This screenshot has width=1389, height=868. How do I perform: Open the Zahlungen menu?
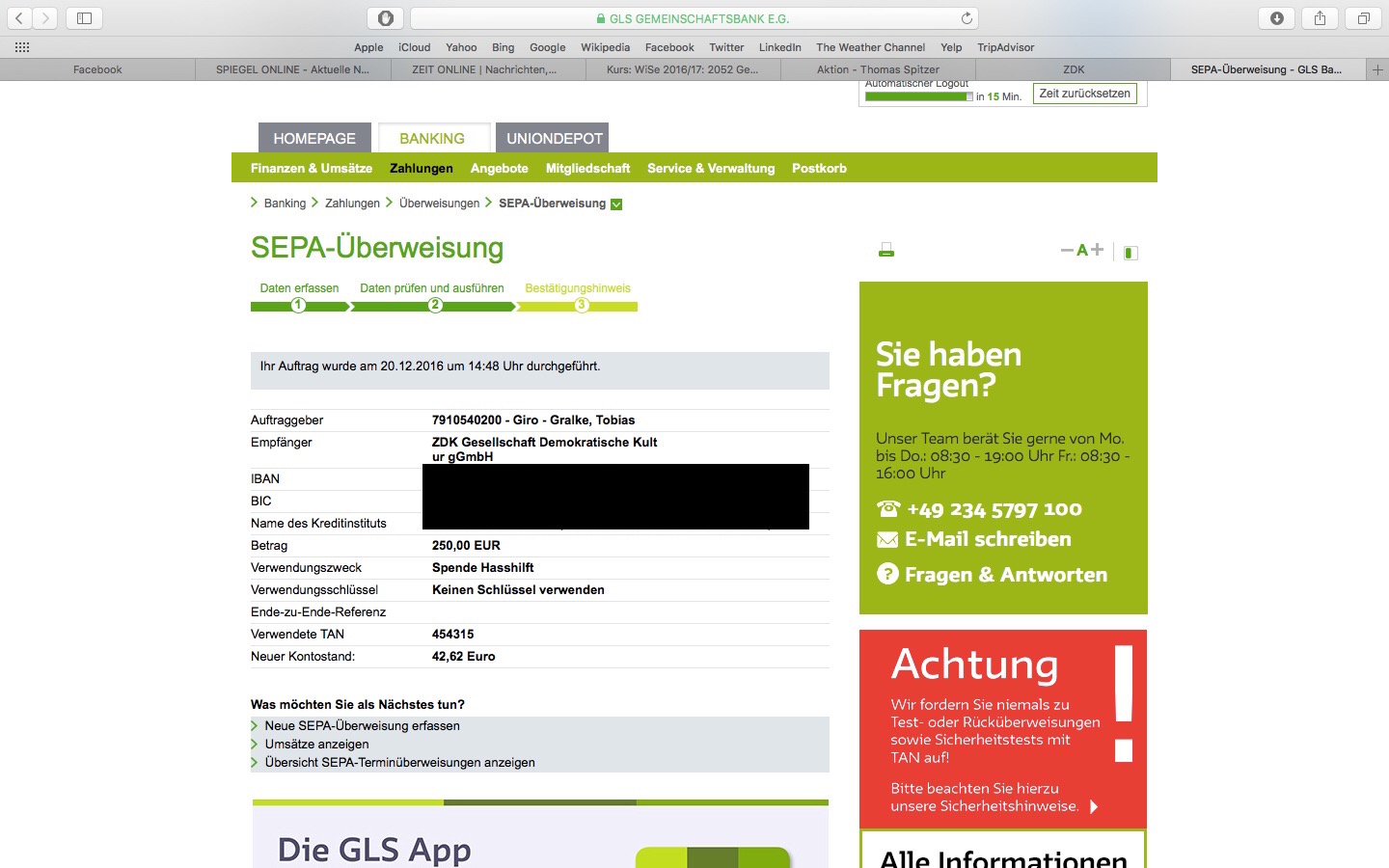pyautogui.click(x=422, y=168)
